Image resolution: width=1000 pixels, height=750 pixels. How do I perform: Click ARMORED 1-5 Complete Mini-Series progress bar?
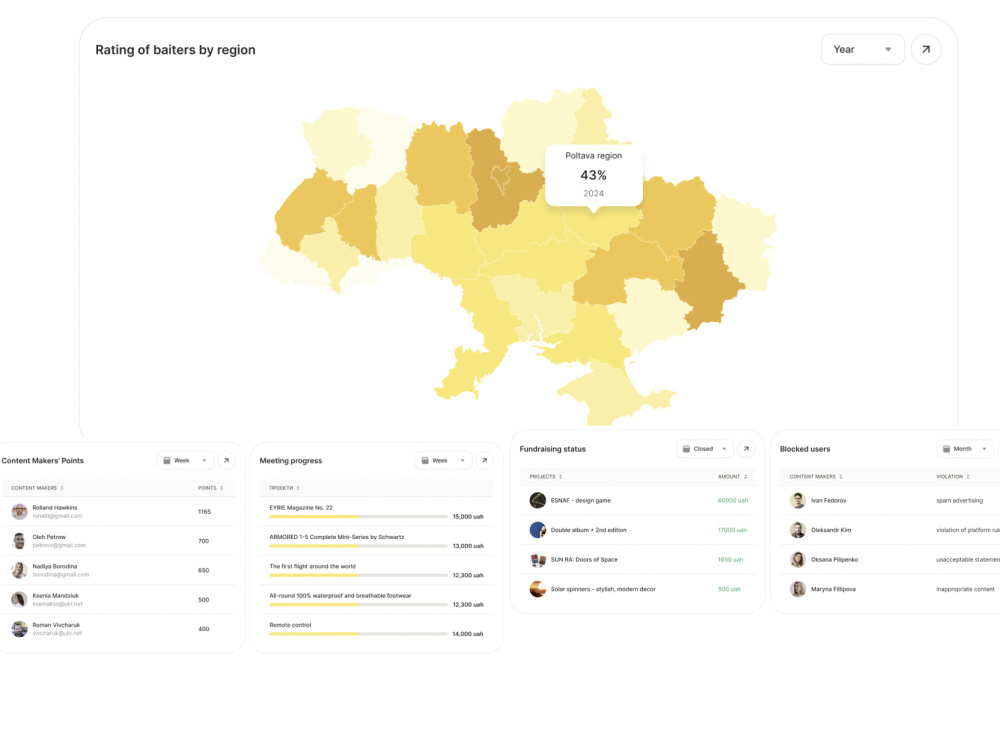coord(358,546)
